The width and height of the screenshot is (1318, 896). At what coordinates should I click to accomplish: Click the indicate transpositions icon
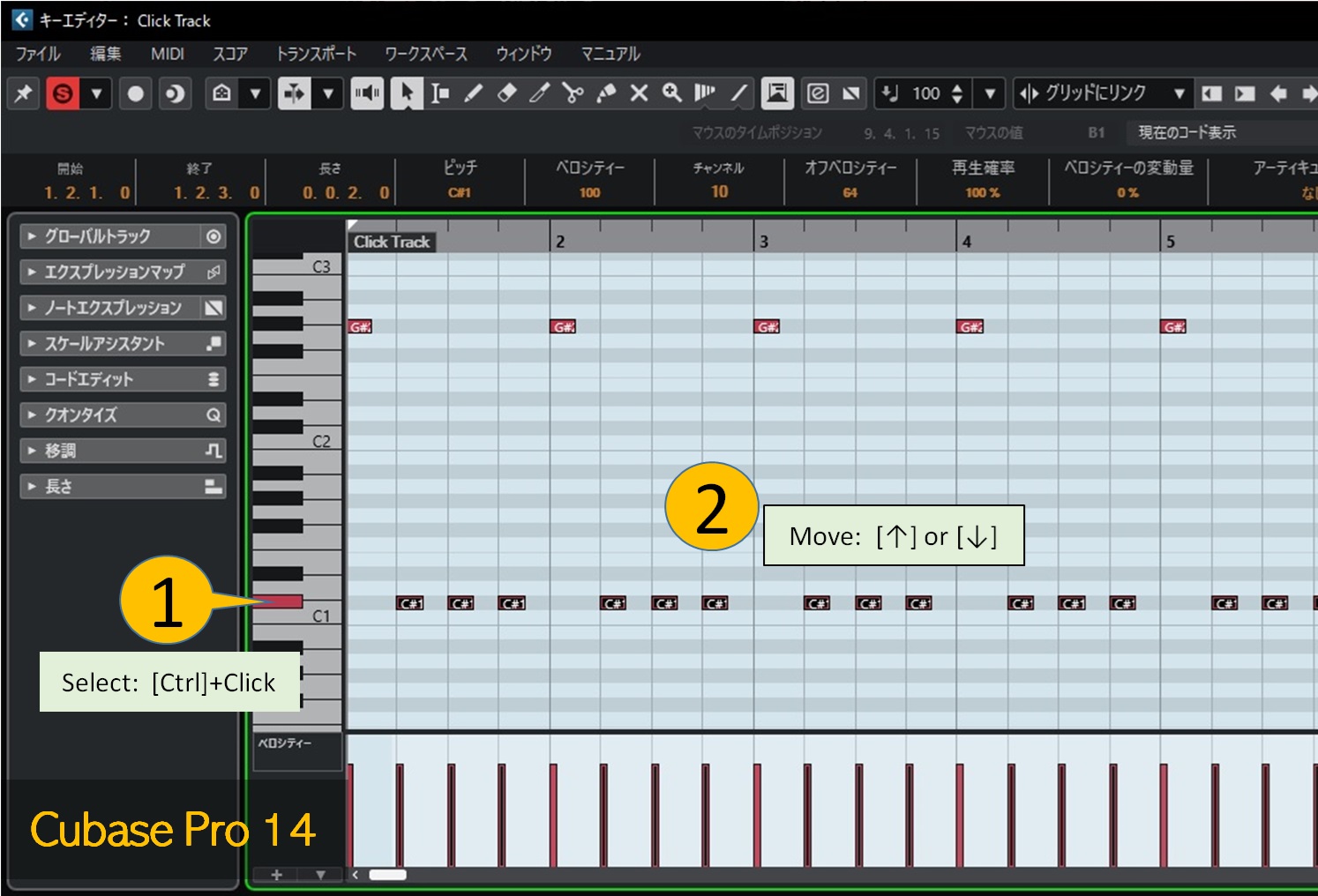pos(850,93)
